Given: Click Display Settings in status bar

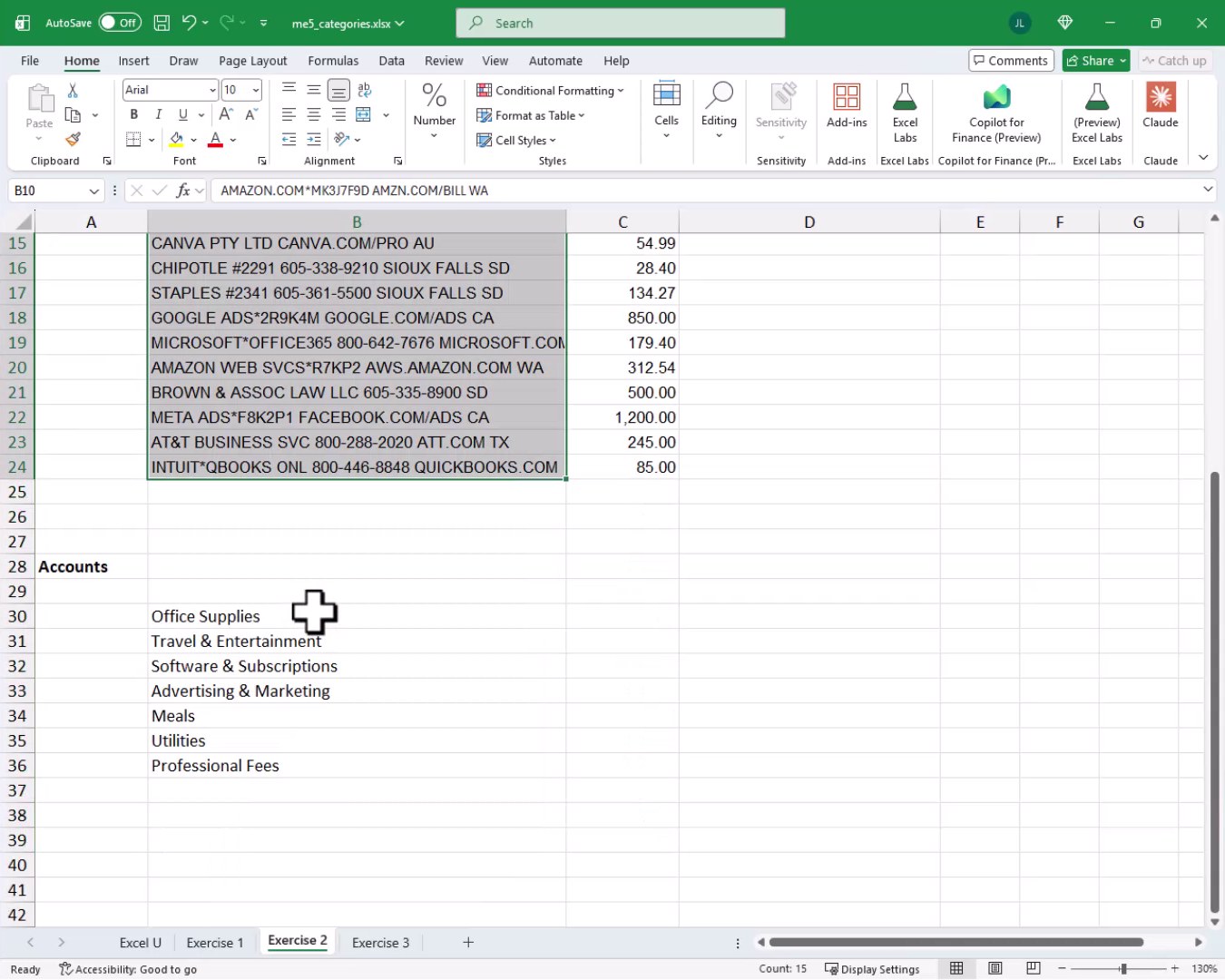Looking at the screenshot, I should (872, 969).
